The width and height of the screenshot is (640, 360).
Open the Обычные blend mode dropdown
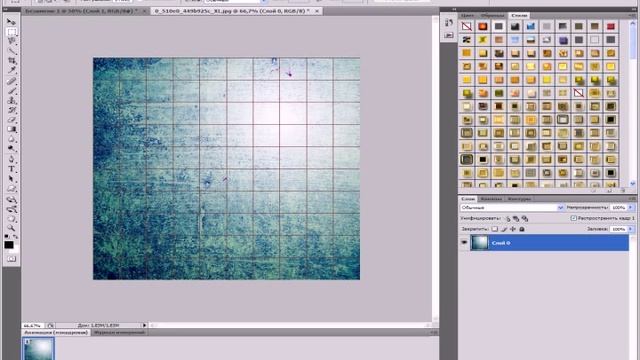pos(560,208)
